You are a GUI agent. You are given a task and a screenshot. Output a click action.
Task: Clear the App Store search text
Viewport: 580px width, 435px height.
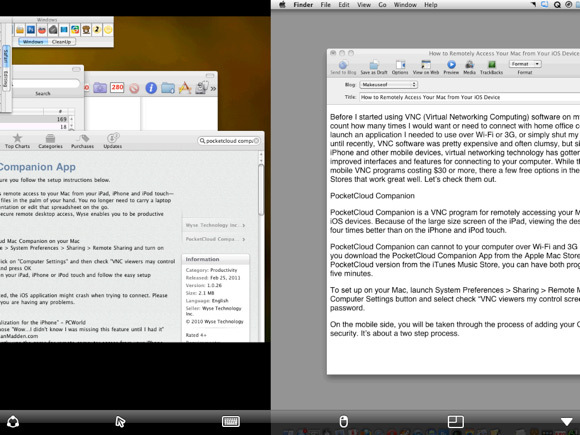point(256,141)
